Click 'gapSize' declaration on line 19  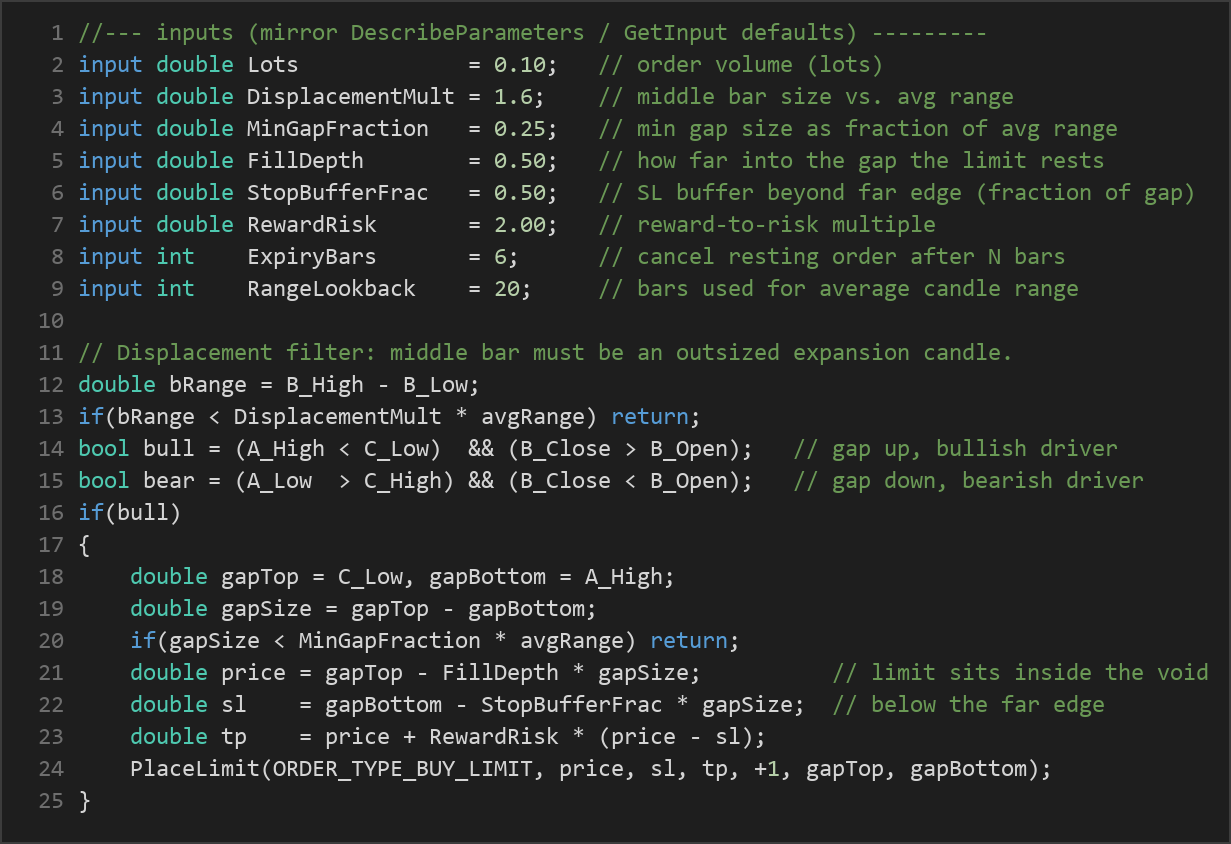click(x=266, y=609)
